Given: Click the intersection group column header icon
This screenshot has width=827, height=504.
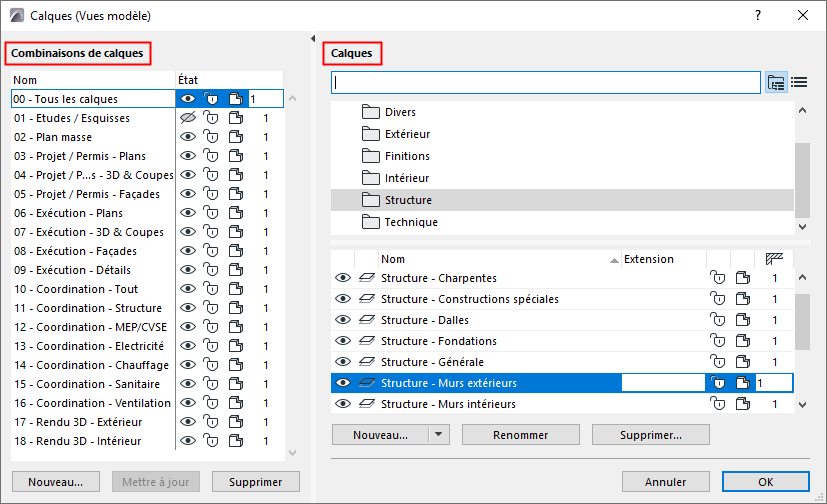Looking at the screenshot, I should (774, 259).
